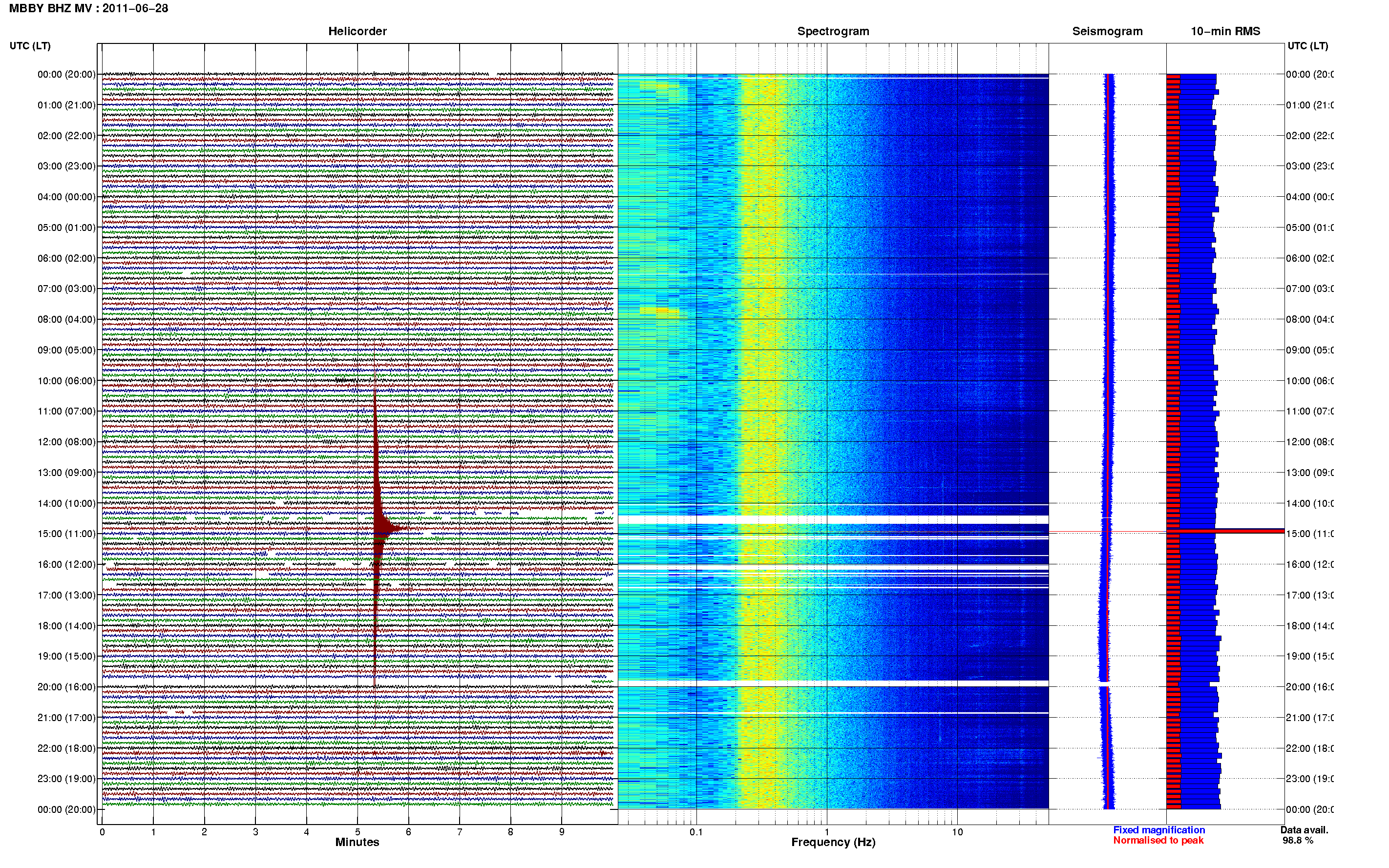The image size is (1389, 868).
Task: Click '06:00 (02:00)' on the left time axis
Action: 66,258
